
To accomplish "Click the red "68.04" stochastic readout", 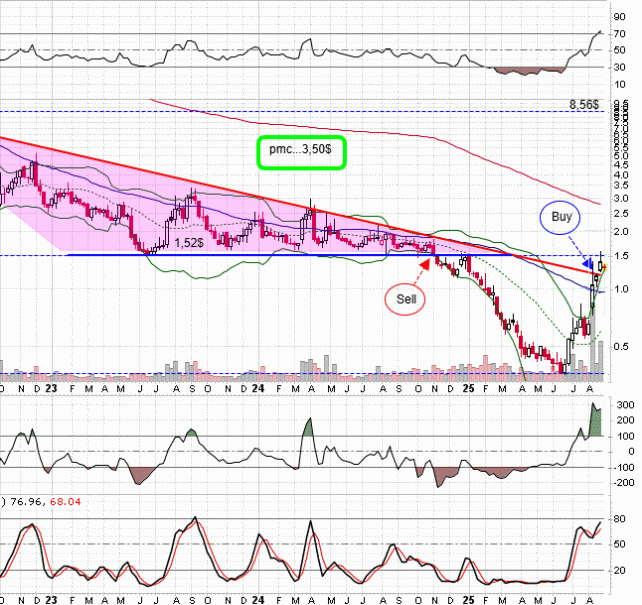I will [x=66, y=501].
